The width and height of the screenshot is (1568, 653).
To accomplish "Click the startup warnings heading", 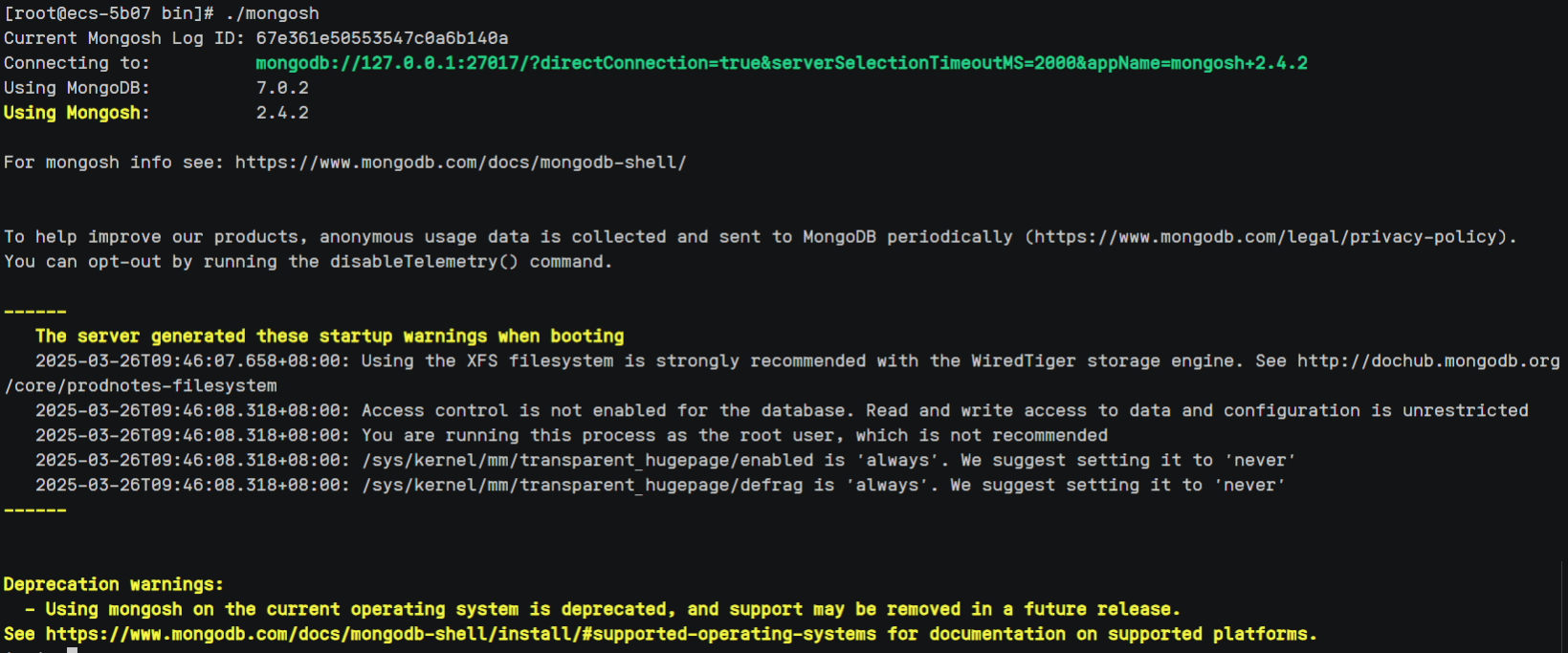I will tap(329, 337).
